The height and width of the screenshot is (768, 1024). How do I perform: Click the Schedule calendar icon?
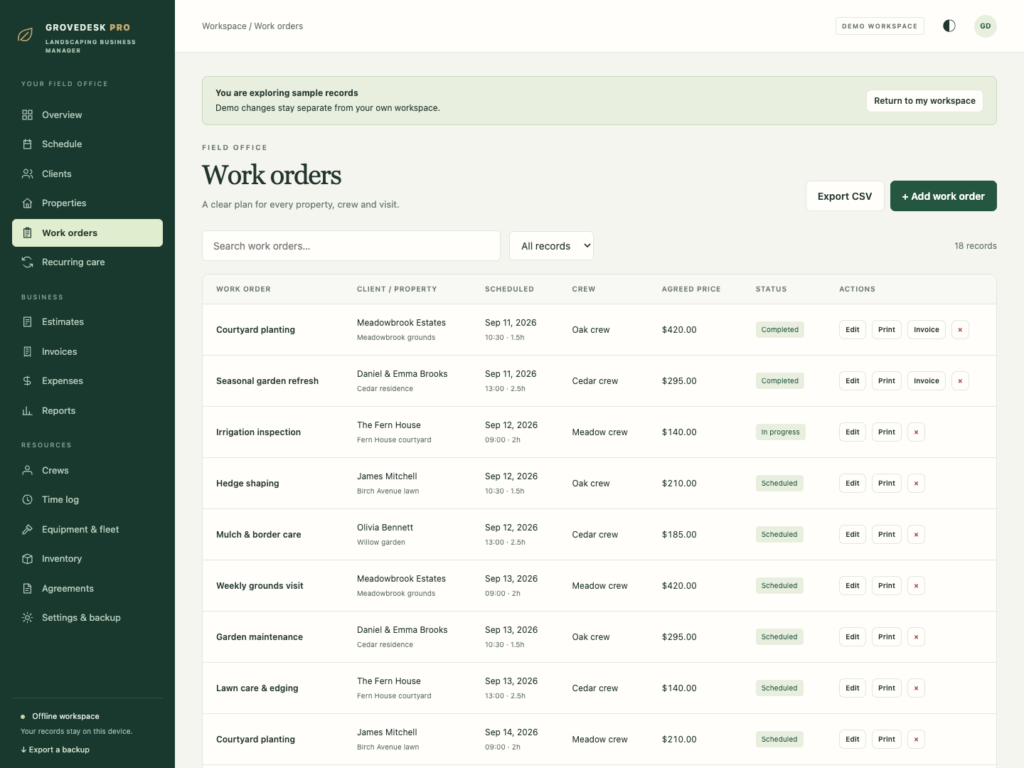pyautogui.click(x=27, y=144)
